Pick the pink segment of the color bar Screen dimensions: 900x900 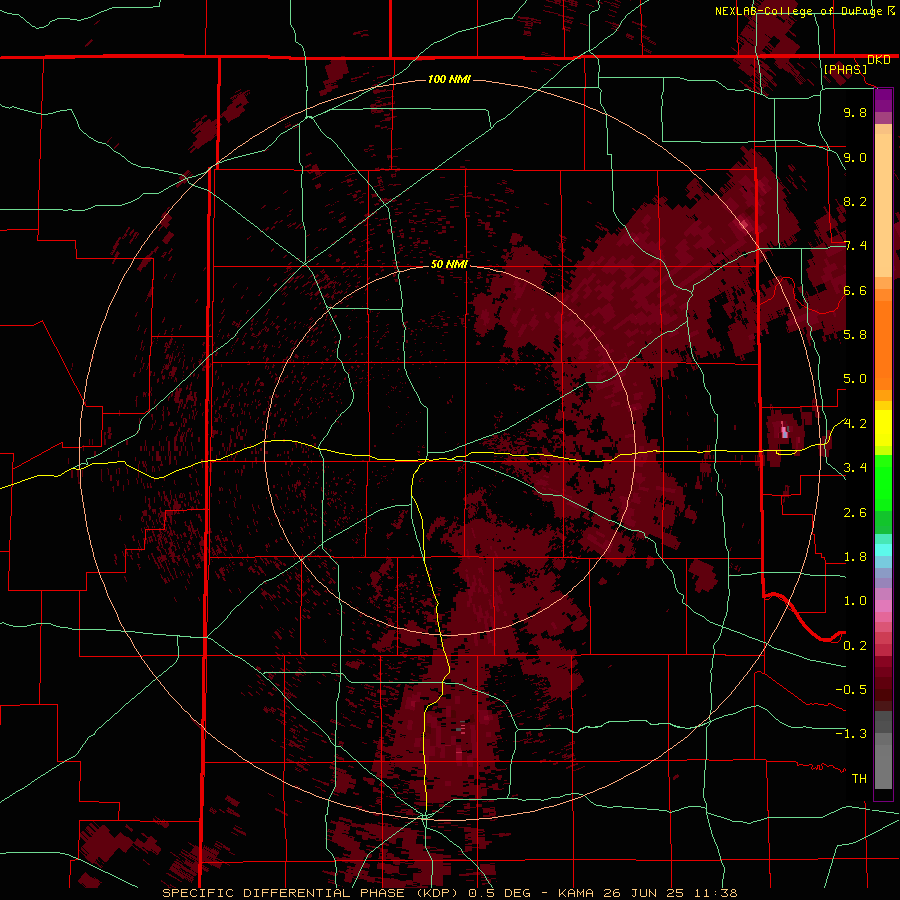click(x=883, y=606)
